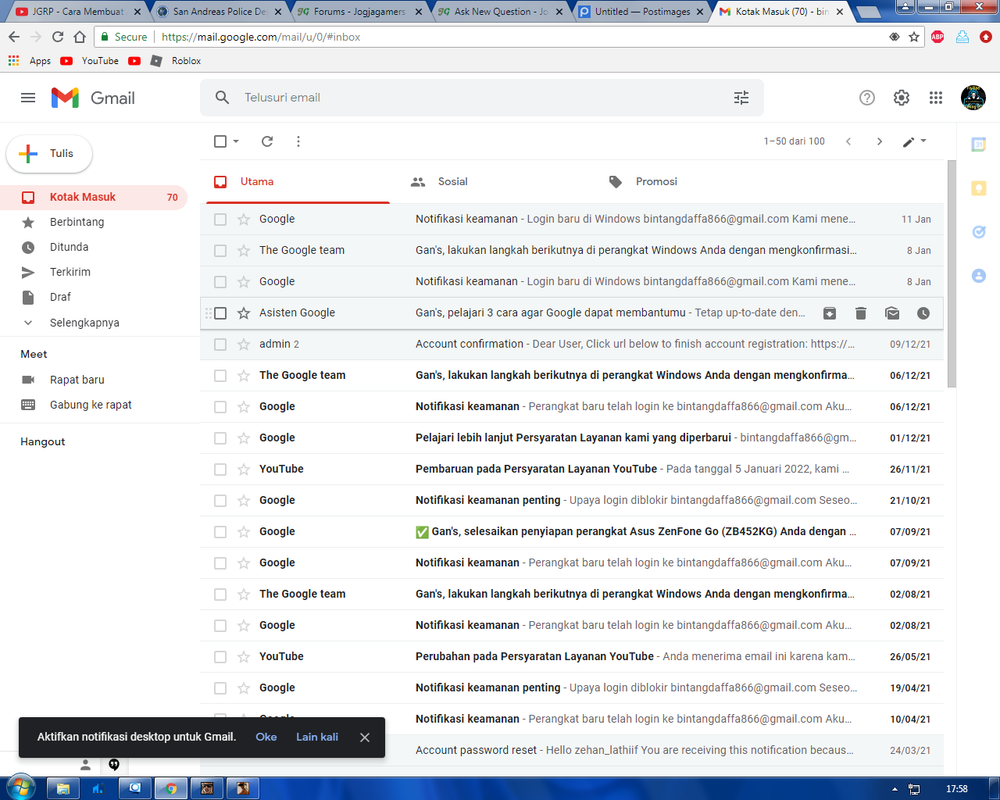Click the Gmail logo
Screen dimensions: 1000x800
(x=93, y=98)
